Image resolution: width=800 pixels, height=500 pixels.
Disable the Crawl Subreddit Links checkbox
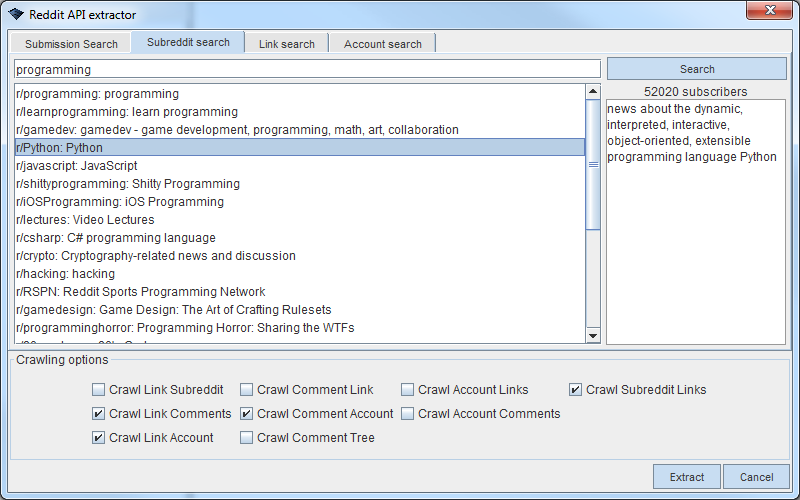coord(575,390)
